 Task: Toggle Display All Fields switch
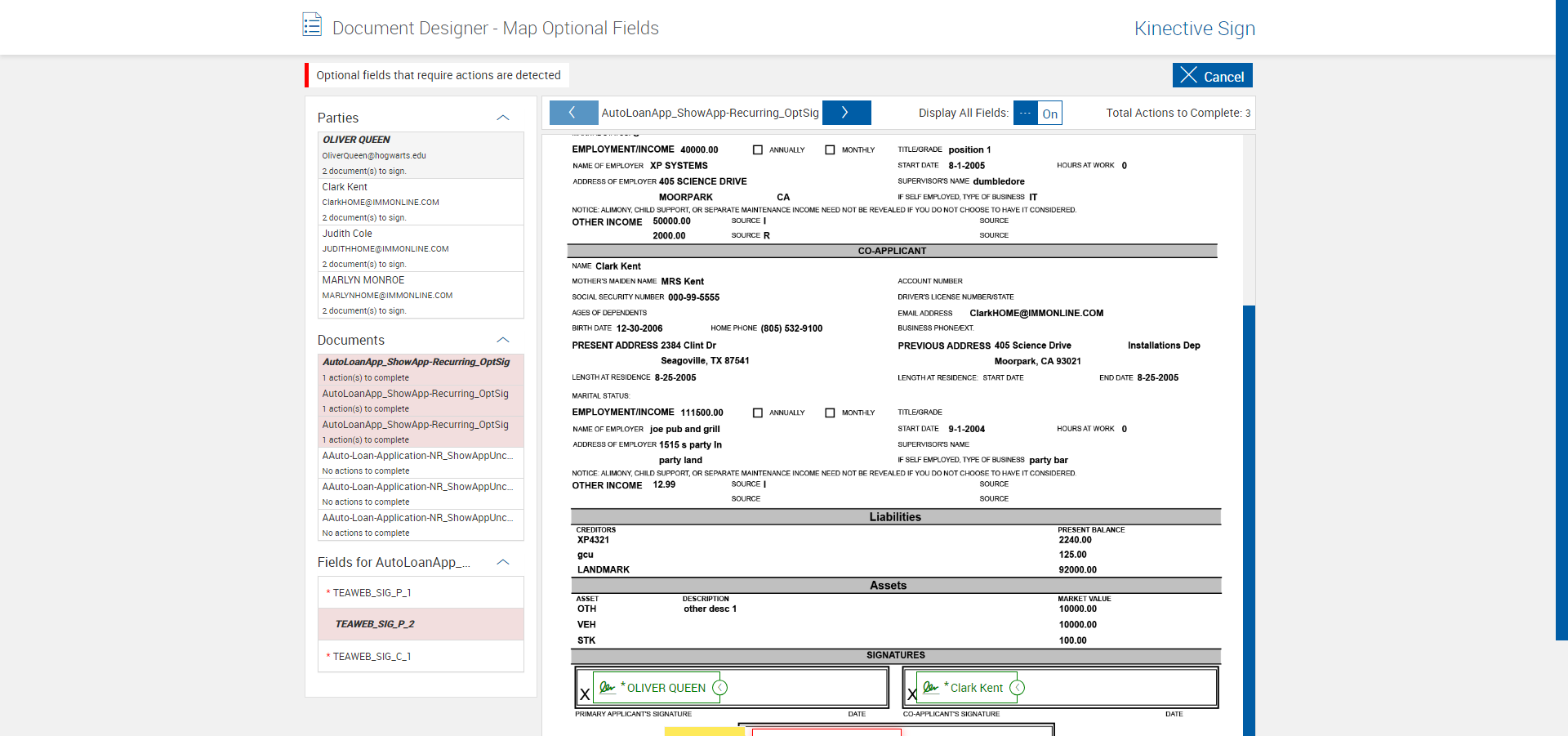coord(1038,113)
